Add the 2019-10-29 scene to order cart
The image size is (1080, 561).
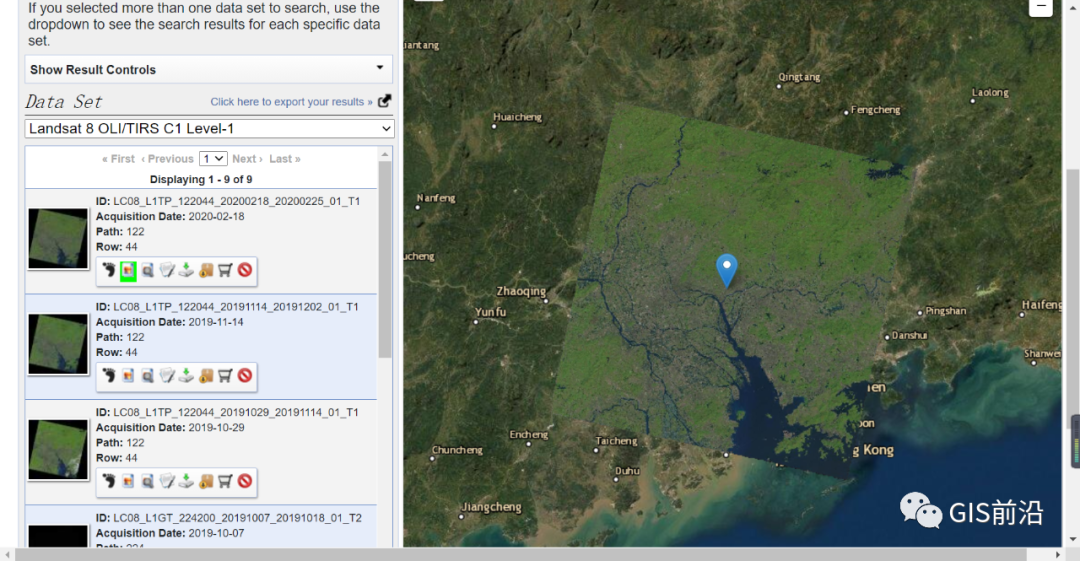click(225, 481)
